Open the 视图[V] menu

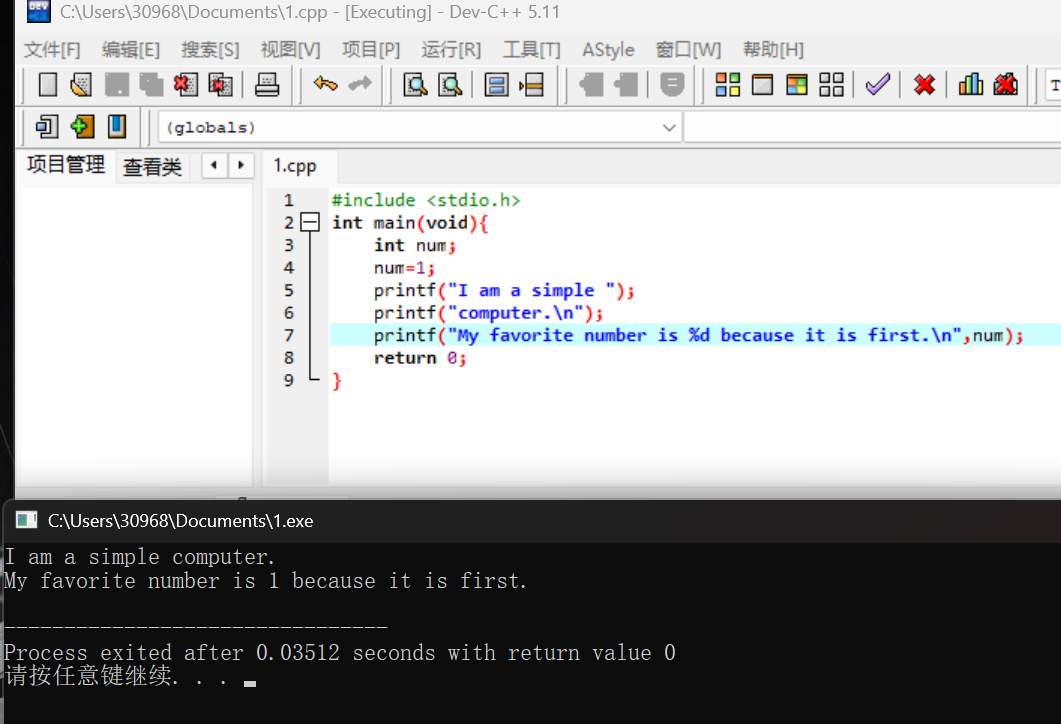coord(290,50)
